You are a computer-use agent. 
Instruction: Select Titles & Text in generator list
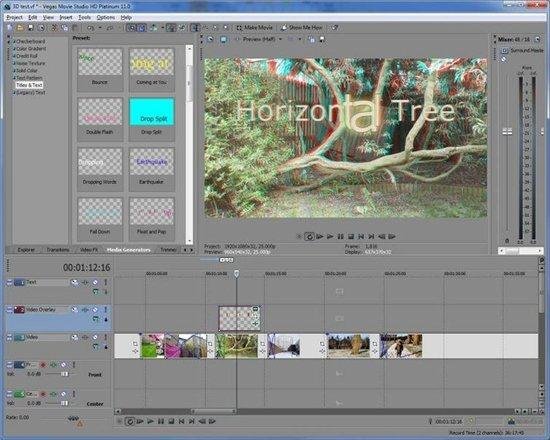[x=29, y=85]
